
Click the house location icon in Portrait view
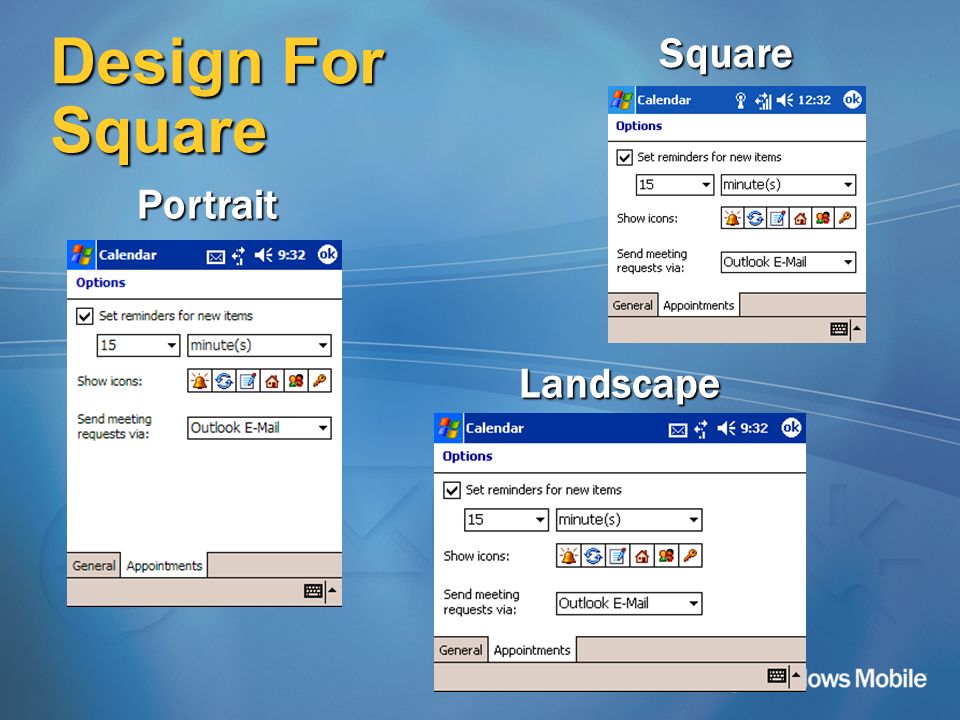tap(272, 381)
